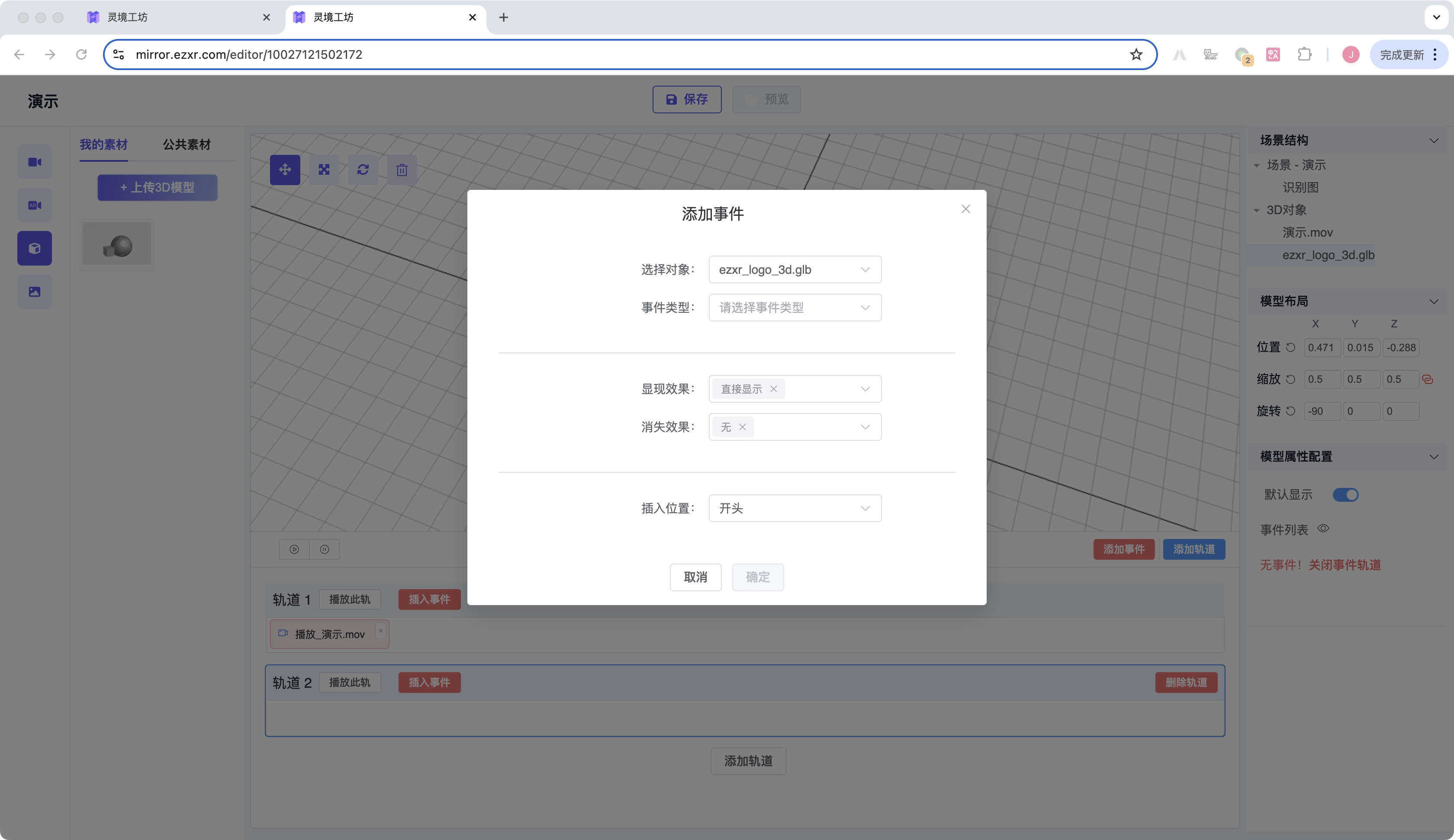The height and width of the screenshot is (840, 1454).
Task: Reset the 旋转 values
Action: (x=1291, y=411)
